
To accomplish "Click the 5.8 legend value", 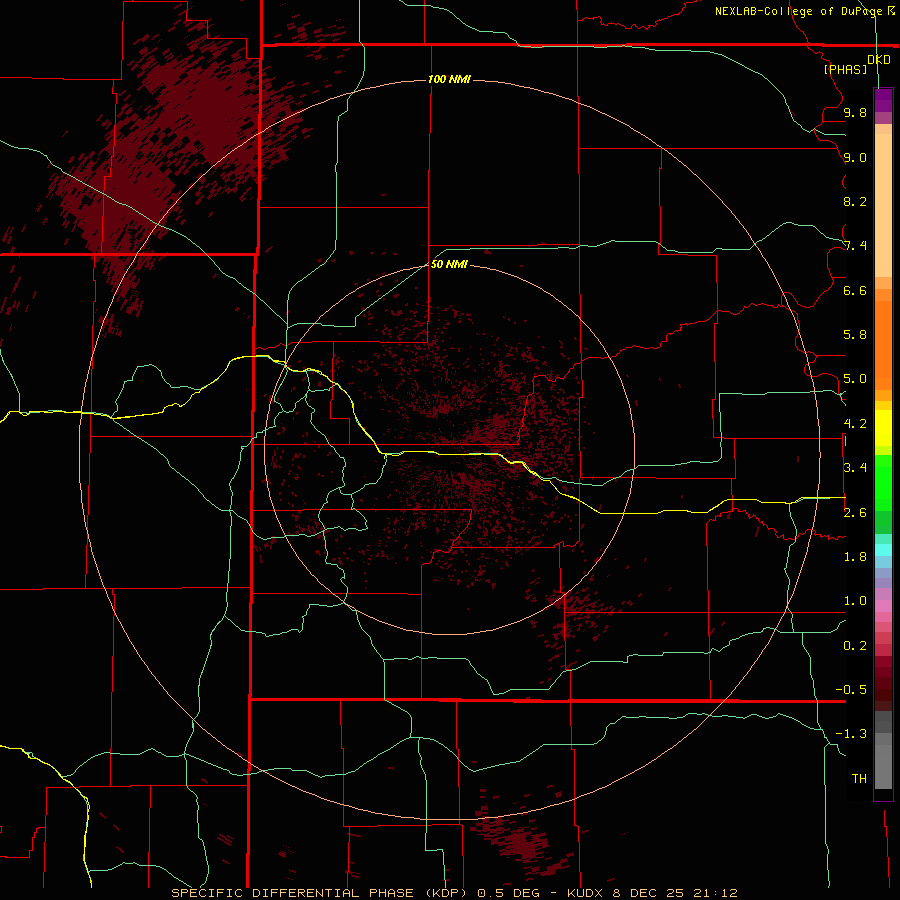I will [x=855, y=335].
